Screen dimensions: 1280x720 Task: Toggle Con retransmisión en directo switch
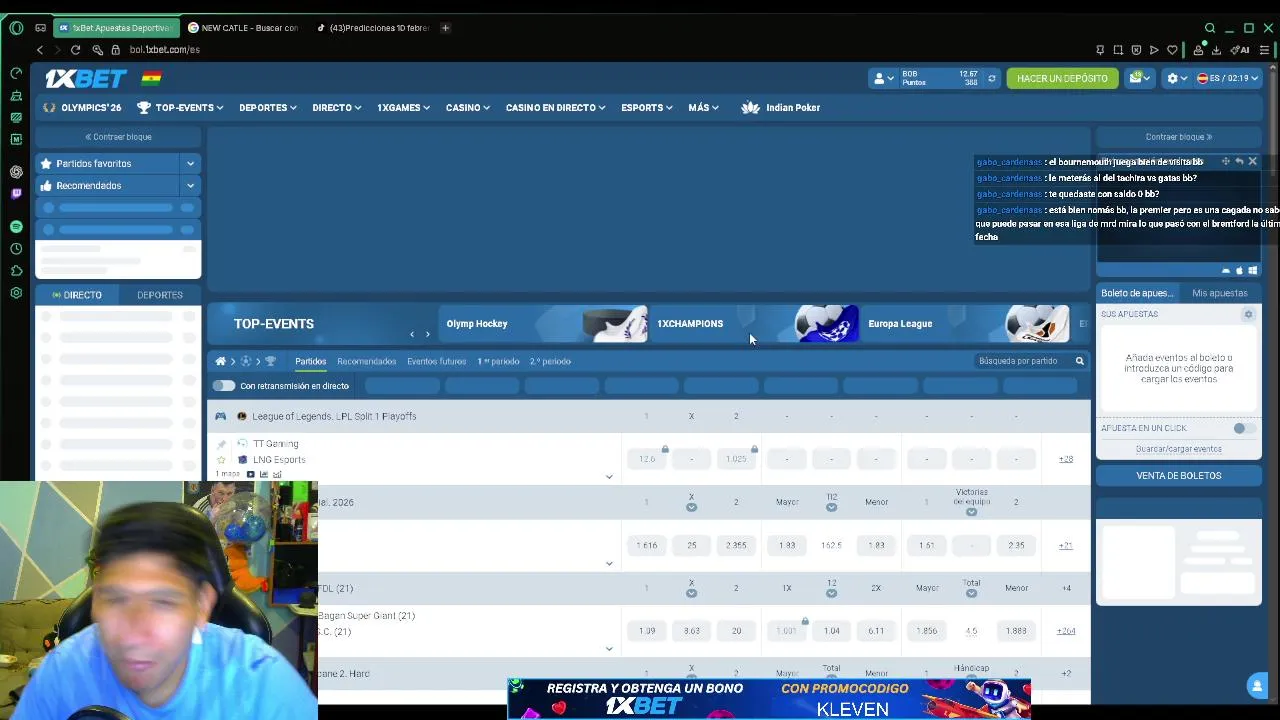(x=223, y=386)
